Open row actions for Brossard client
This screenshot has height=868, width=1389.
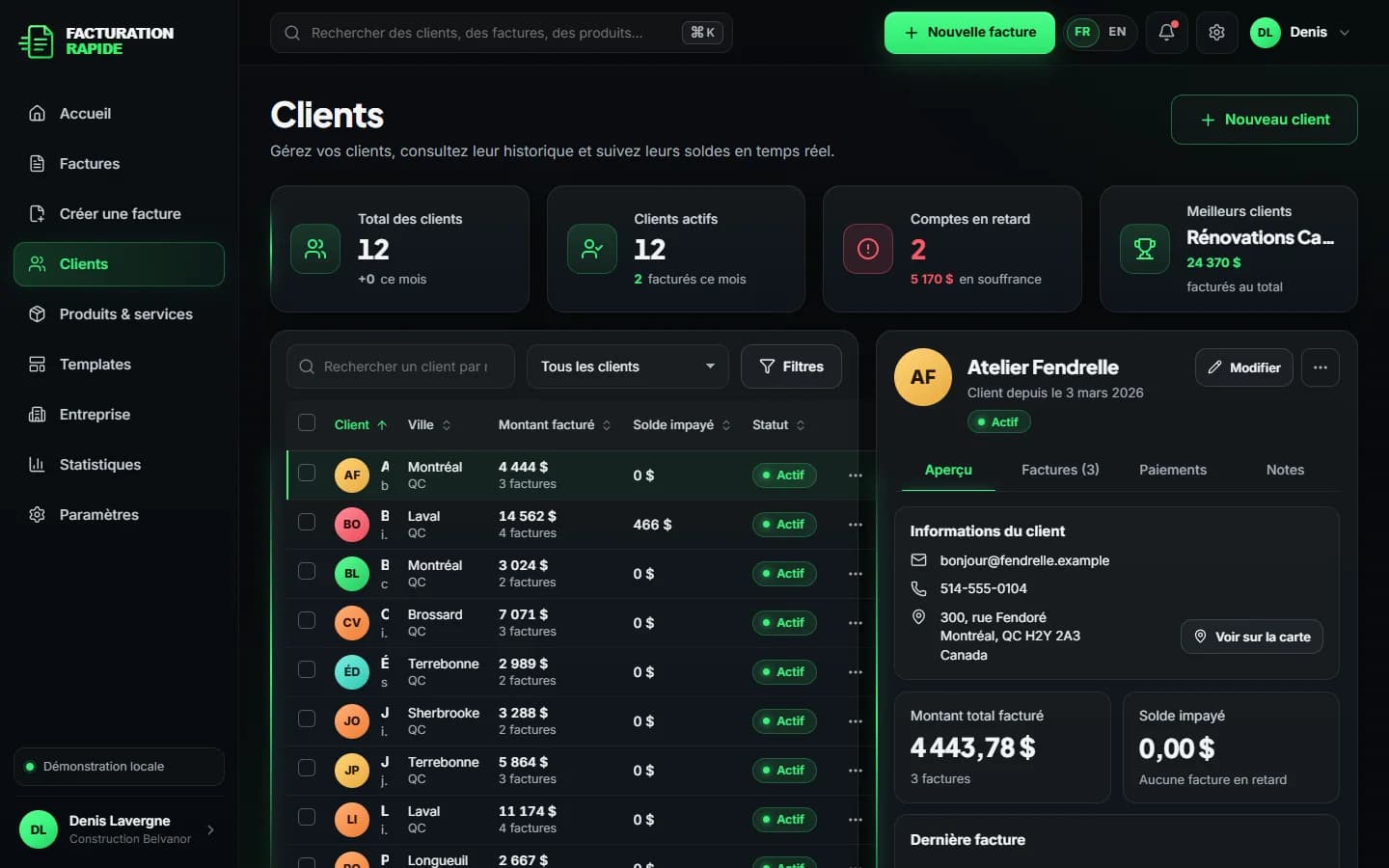[855, 623]
